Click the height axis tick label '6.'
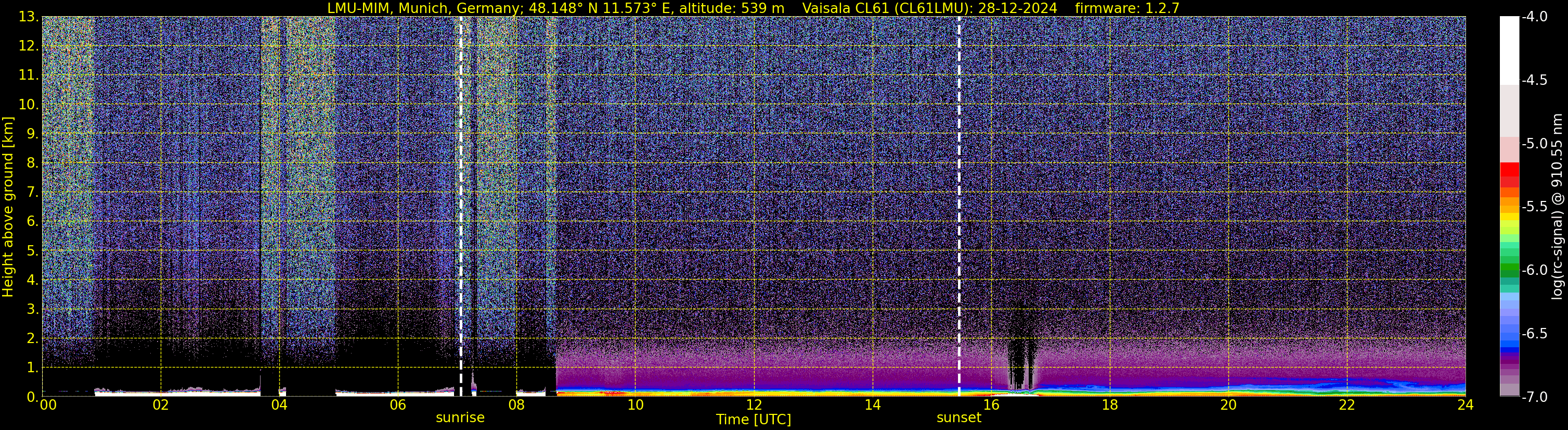This screenshot has width=1568, height=430. coord(33,222)
